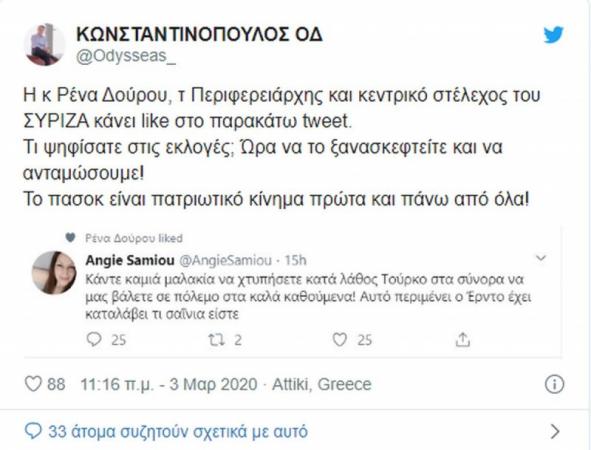Like the Angie Samiou quoted tweet
This screenshot has height=450, width=591.
tap(340, 340)
